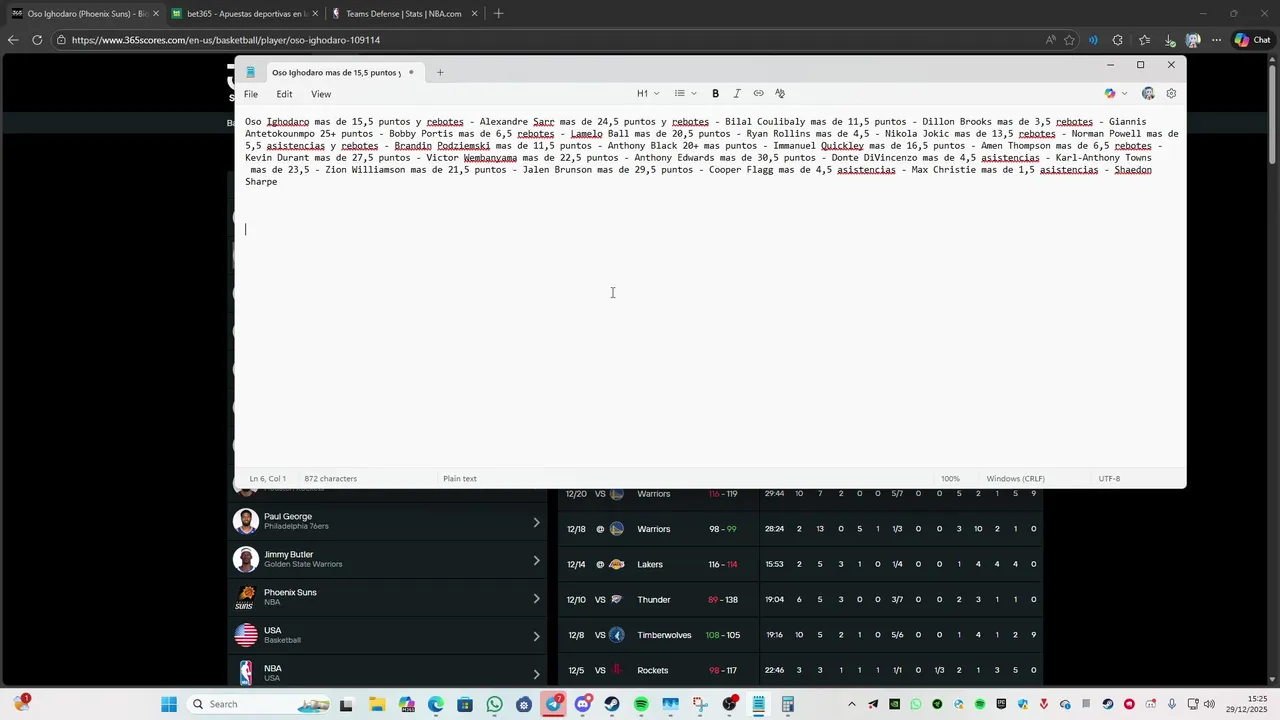
Task: Expand the Paul George row chevron
Action: pyautogui.click(x=536, y=522)
